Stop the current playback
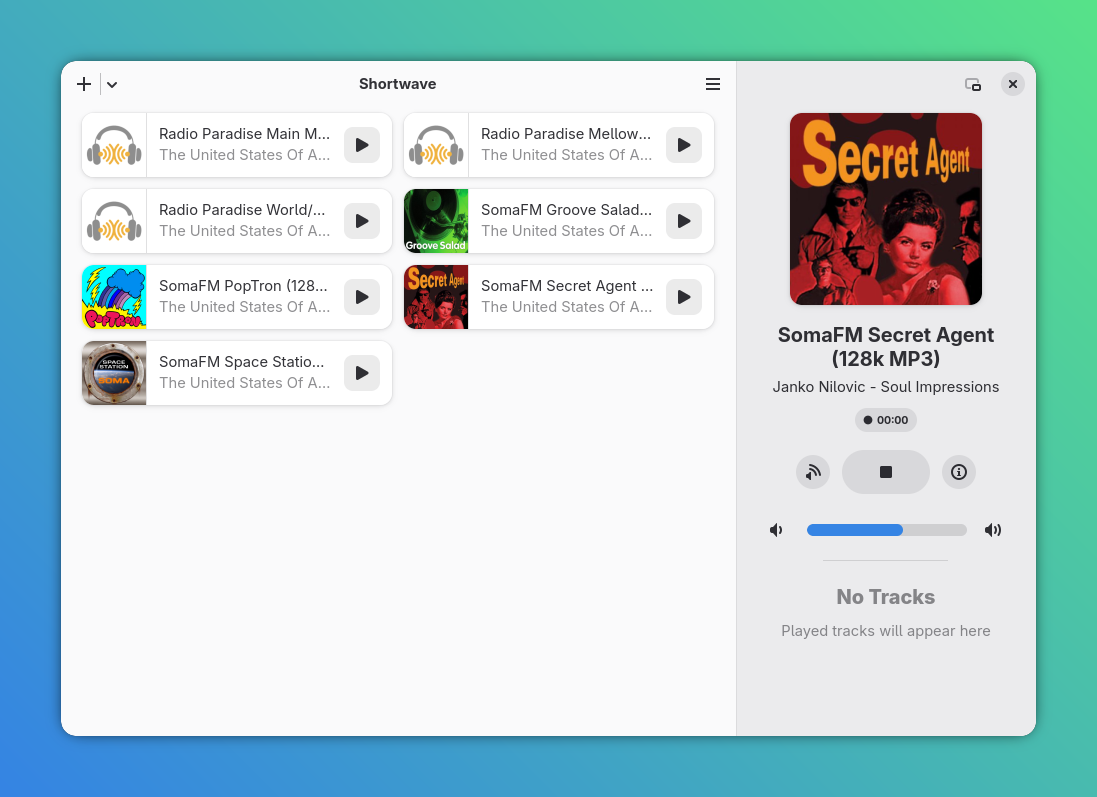The width and height of the screenshot is (1097, 797). tap(885, 472)
